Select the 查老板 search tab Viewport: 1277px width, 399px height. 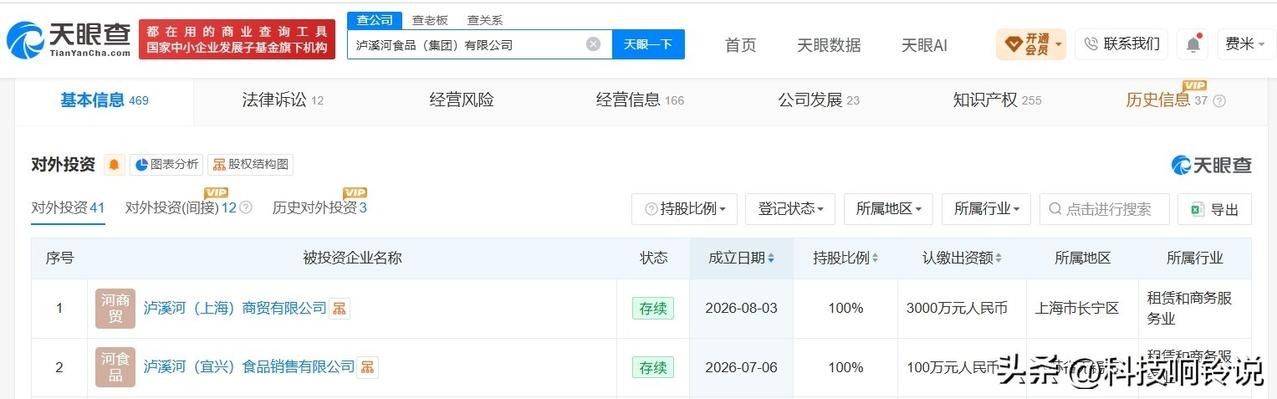(x=430, y=20)
